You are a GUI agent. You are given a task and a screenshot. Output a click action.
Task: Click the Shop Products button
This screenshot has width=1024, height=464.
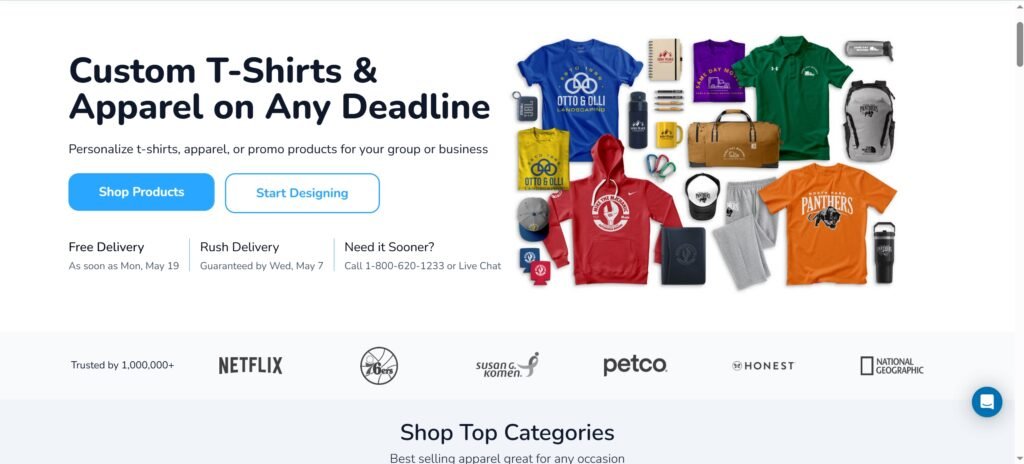click(141, 192)
